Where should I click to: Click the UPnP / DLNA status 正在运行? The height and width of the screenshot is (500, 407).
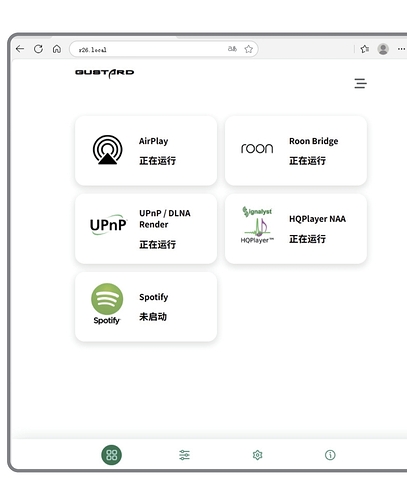(157, 245)
